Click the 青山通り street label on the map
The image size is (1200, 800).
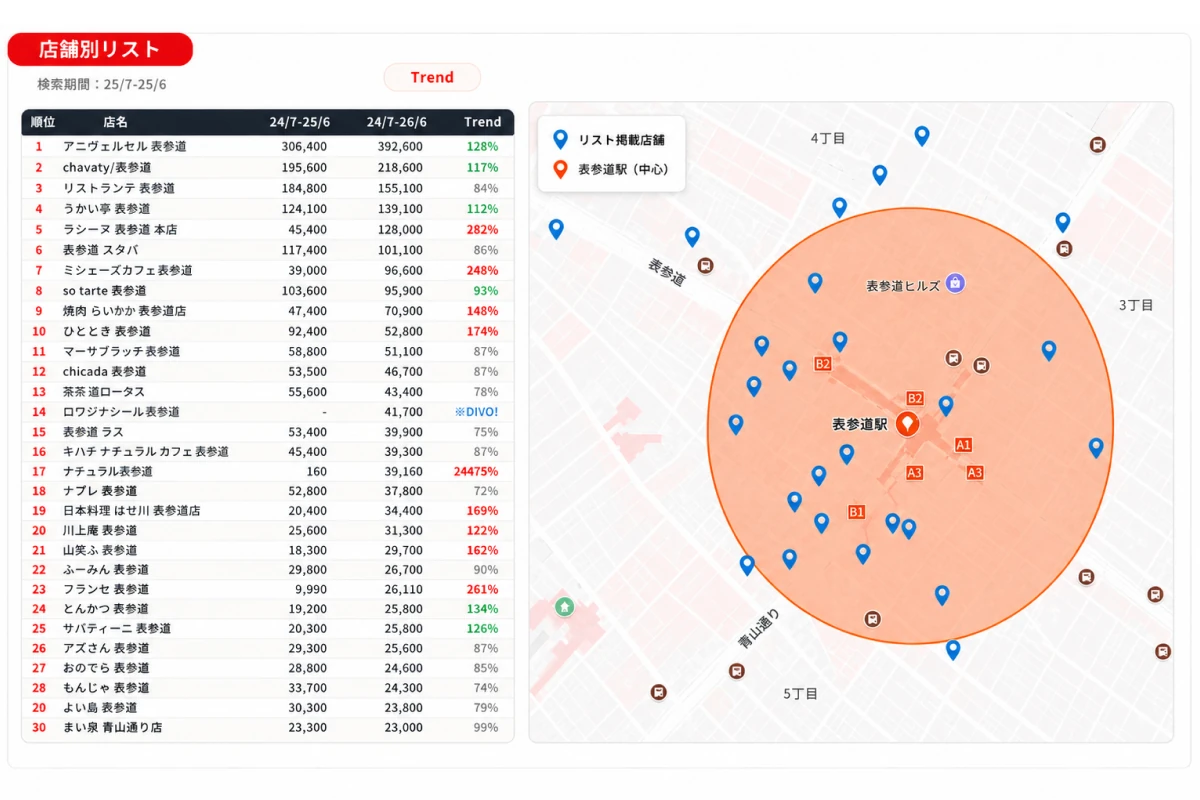point(759,629)
